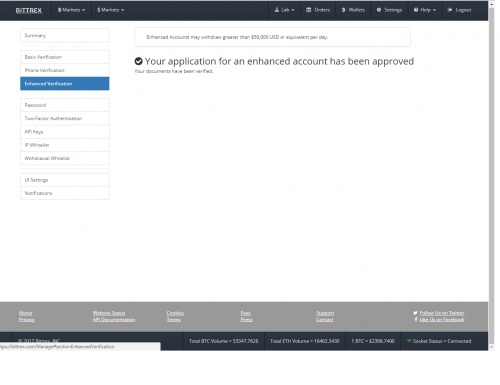Viewport: 500px width, 385px height.
Task: Follow the Website Status link
Action: [109, 313]
